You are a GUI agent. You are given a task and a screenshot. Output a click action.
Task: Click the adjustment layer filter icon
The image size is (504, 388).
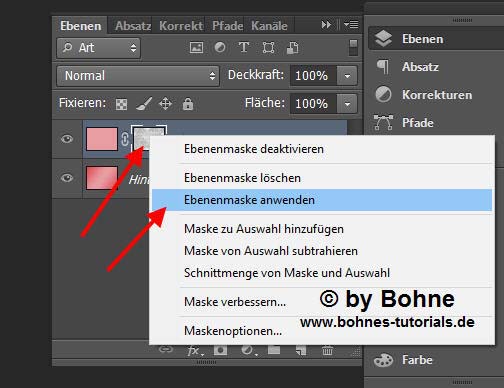click(220, 48)
